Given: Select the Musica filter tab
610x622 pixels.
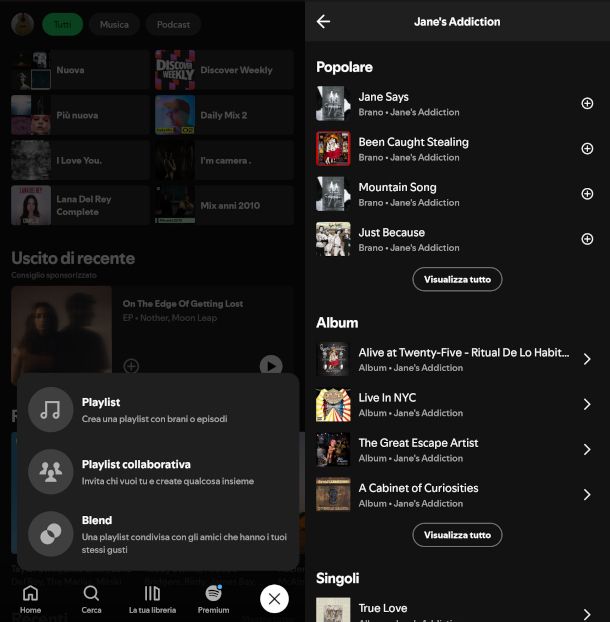Looking at the screenshot, I should coord(114,24).
